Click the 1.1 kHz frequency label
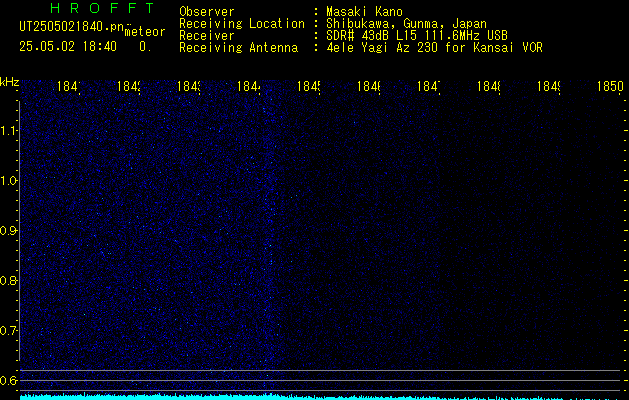Viewport: 629px width, 400px height. tap(8, 130)
